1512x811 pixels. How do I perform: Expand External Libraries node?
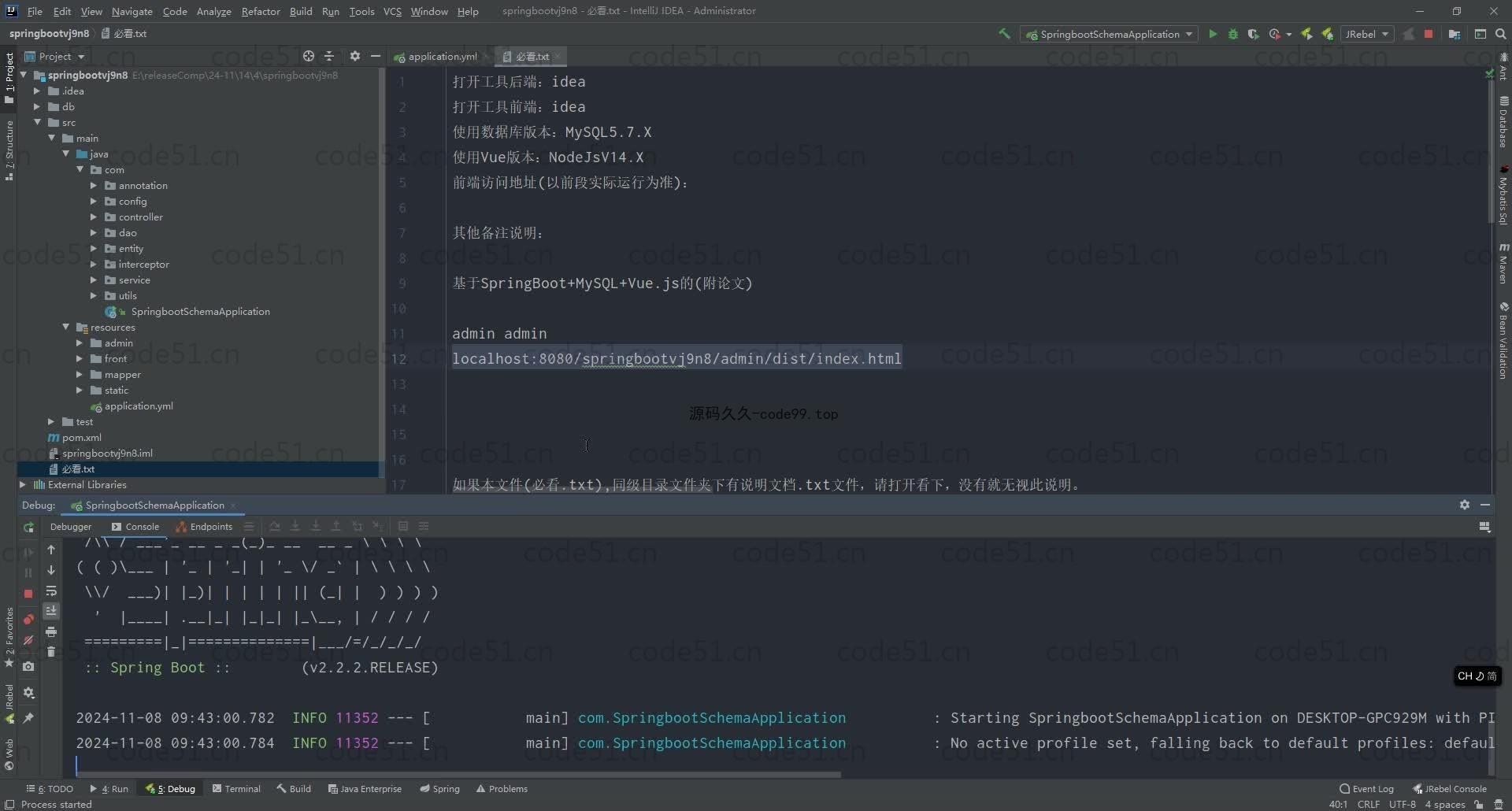pyautogui.click(x=23, y=485)
